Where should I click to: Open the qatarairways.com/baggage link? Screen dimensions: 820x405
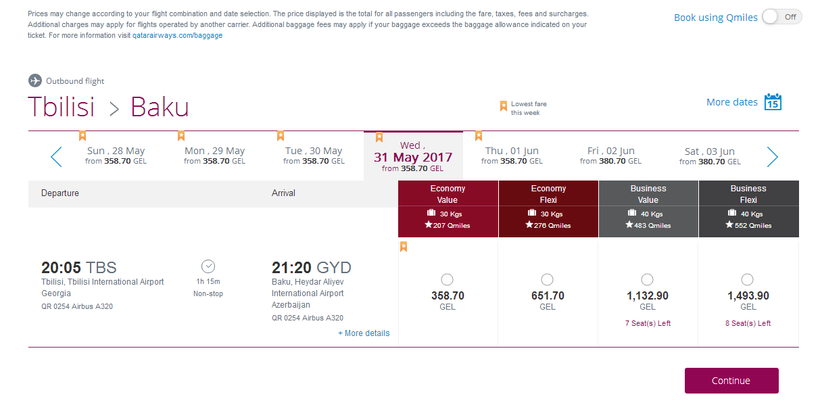[x=177, y=36]
